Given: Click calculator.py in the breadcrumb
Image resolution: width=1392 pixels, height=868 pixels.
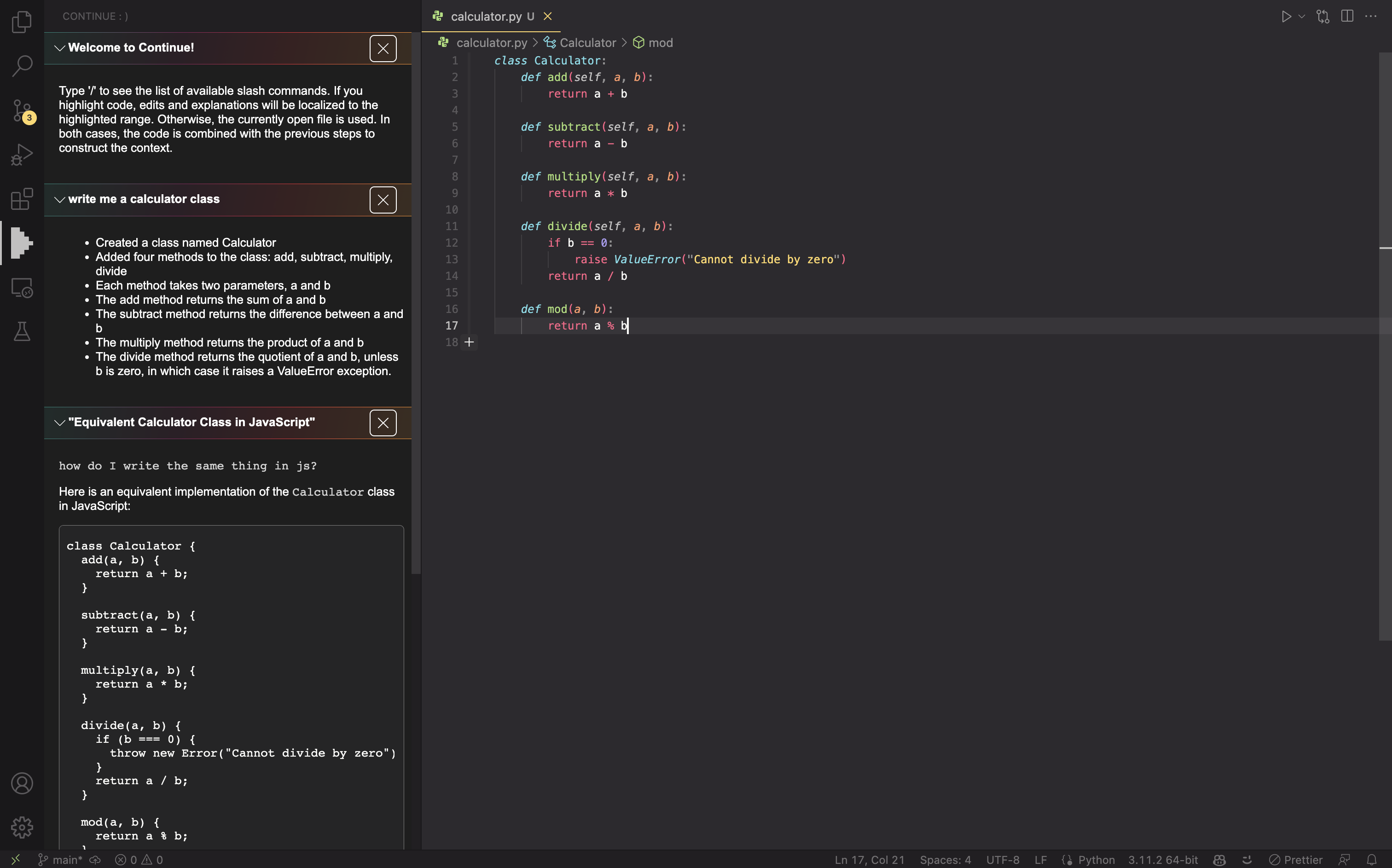Looking at the screenshot, I should pos(491,42).
